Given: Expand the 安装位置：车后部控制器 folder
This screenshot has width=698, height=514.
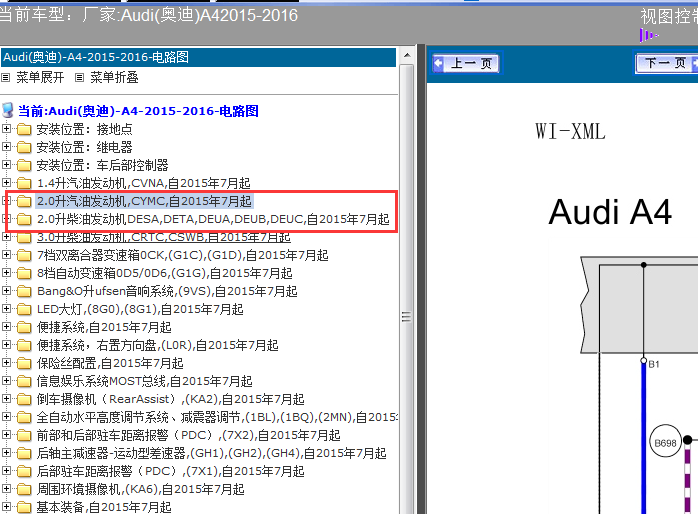Looking at the screenshot, I should pos(6,165).
